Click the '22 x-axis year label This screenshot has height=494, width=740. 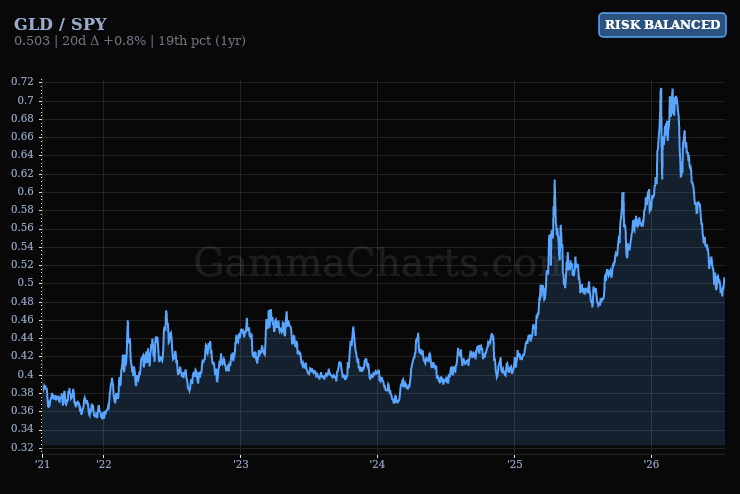coord(104,465)
